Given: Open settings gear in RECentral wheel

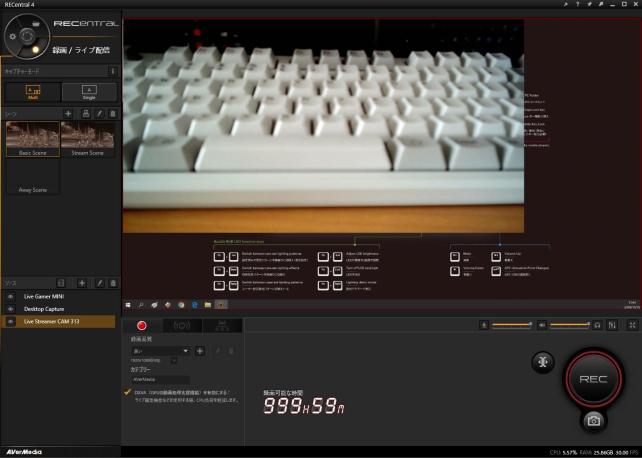Looking at the screenshot, I should point(13,37).
